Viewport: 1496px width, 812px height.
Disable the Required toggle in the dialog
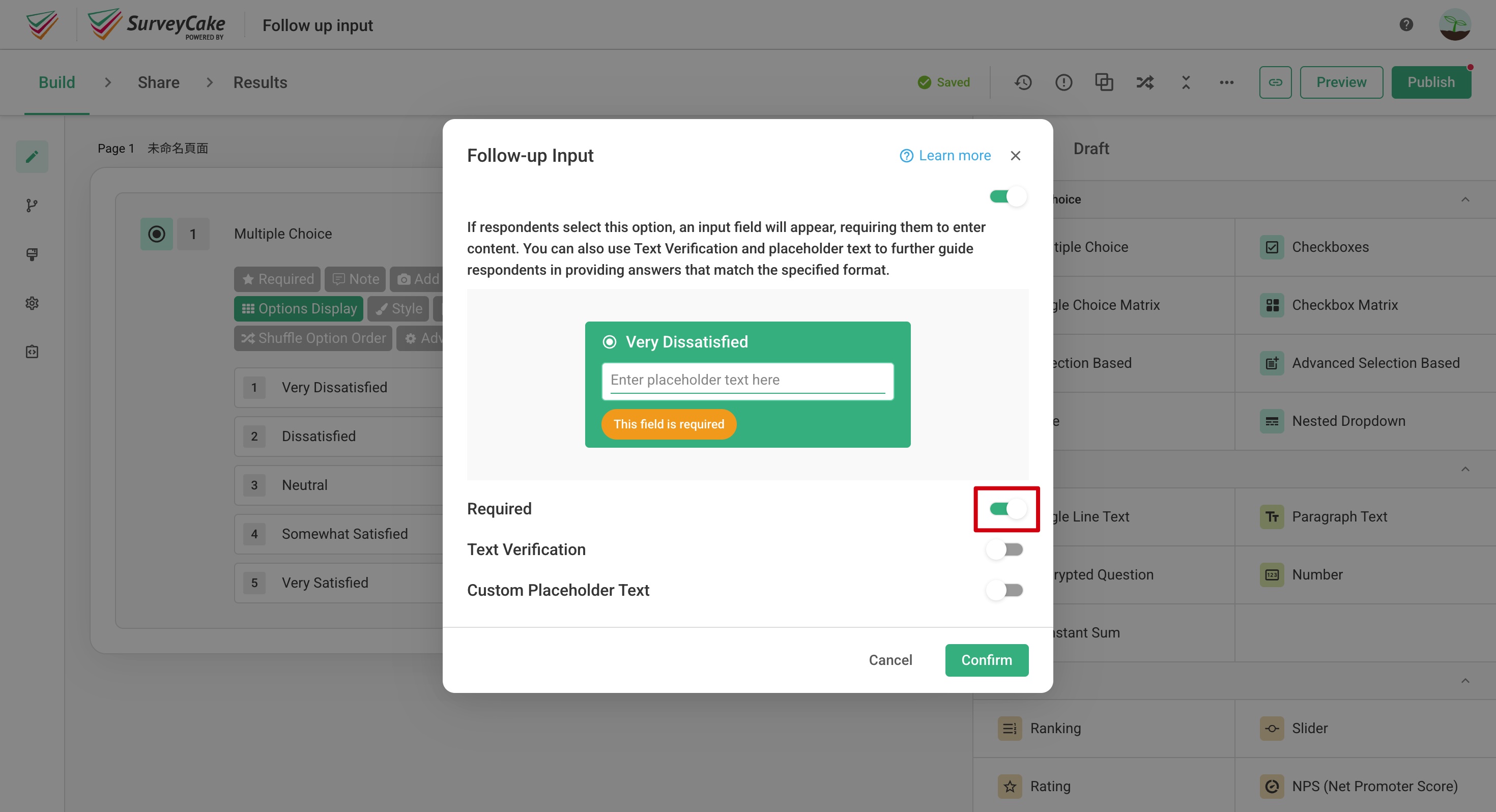1006,508
